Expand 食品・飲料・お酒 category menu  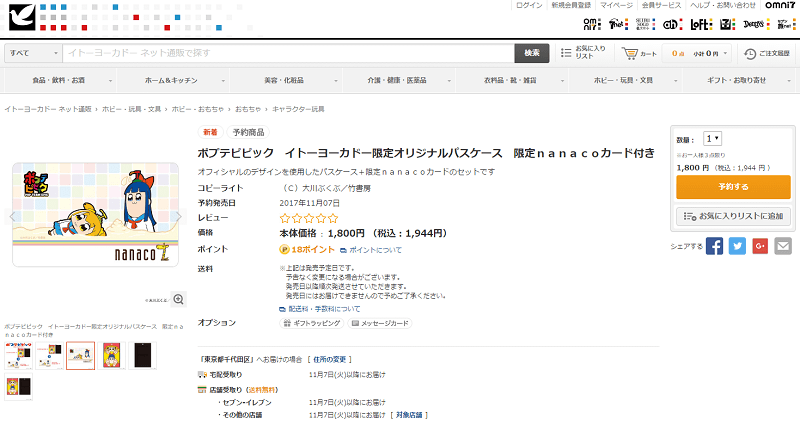click(60, 80)
